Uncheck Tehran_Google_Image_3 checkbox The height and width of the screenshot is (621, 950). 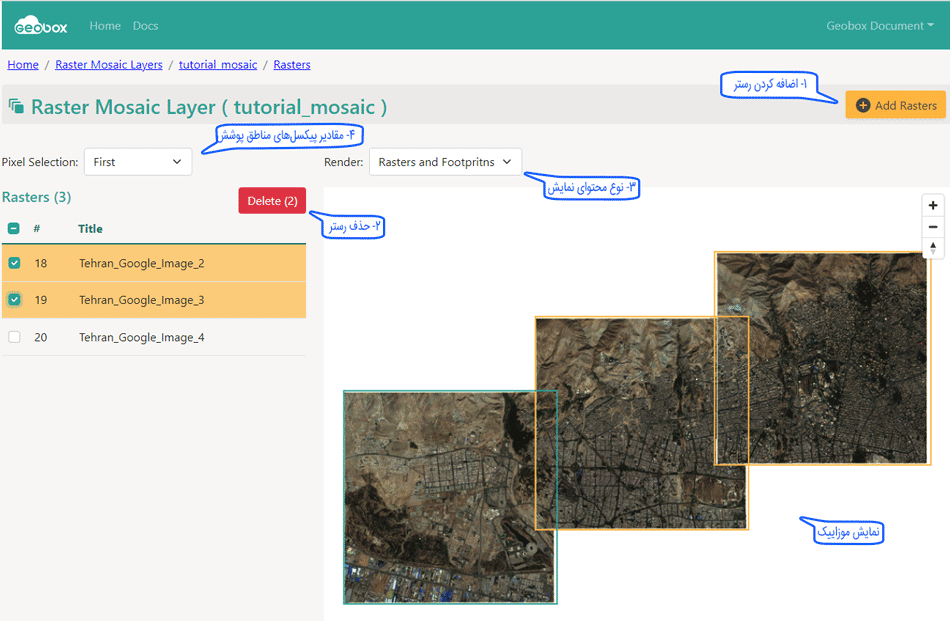point(14,299)
